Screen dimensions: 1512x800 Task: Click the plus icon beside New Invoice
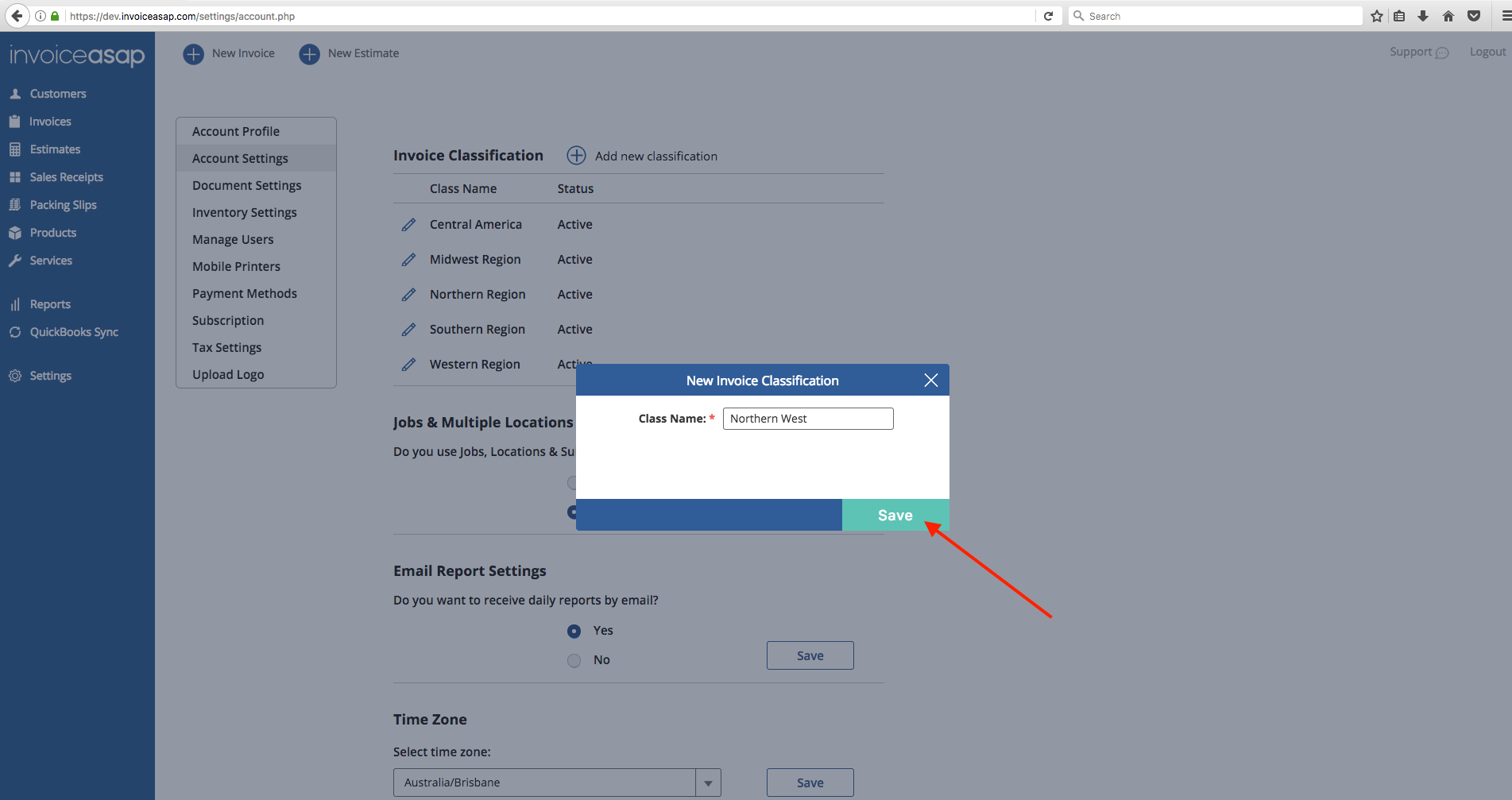193,54
